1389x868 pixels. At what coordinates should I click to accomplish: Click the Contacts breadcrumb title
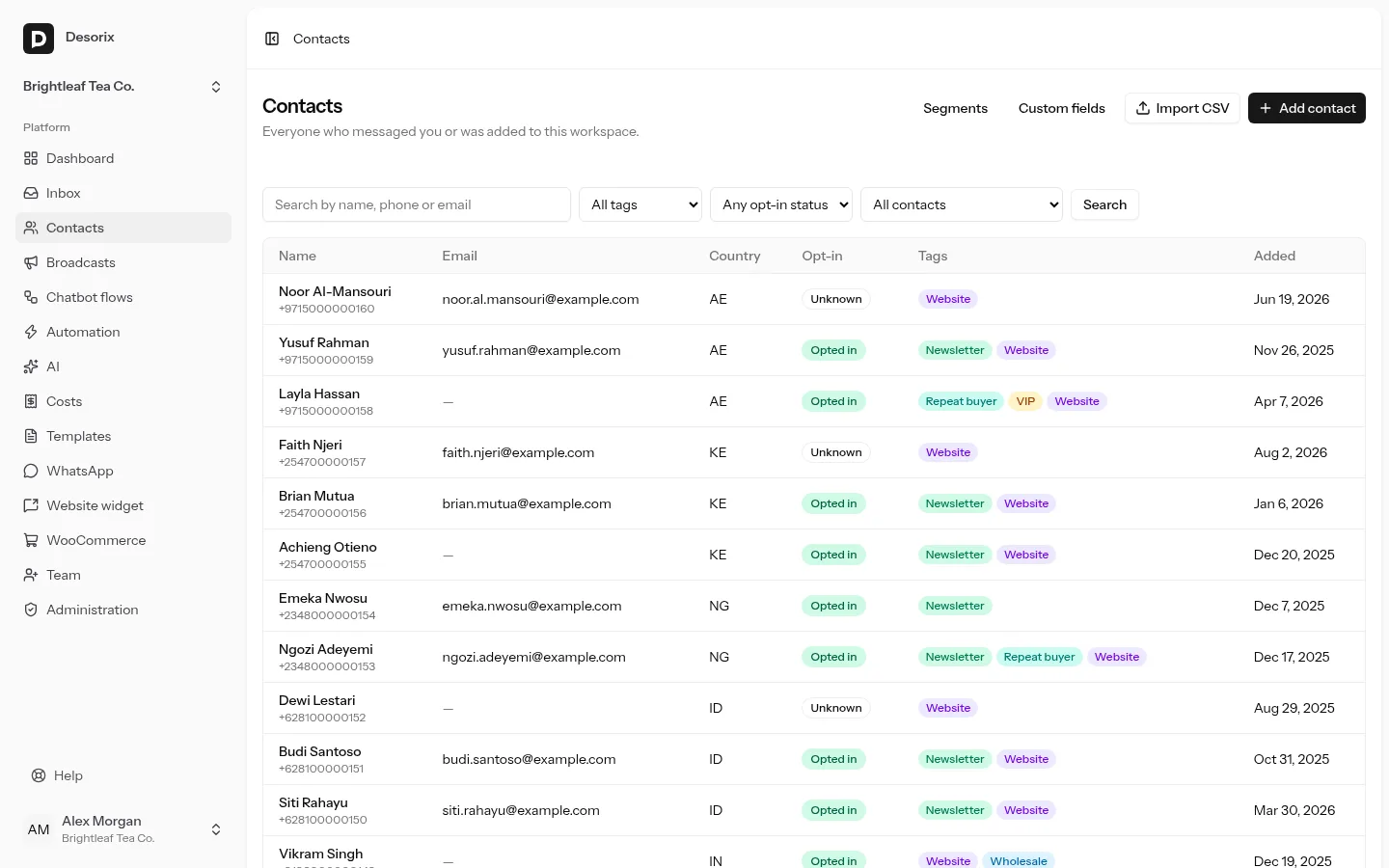pos(321,39)
